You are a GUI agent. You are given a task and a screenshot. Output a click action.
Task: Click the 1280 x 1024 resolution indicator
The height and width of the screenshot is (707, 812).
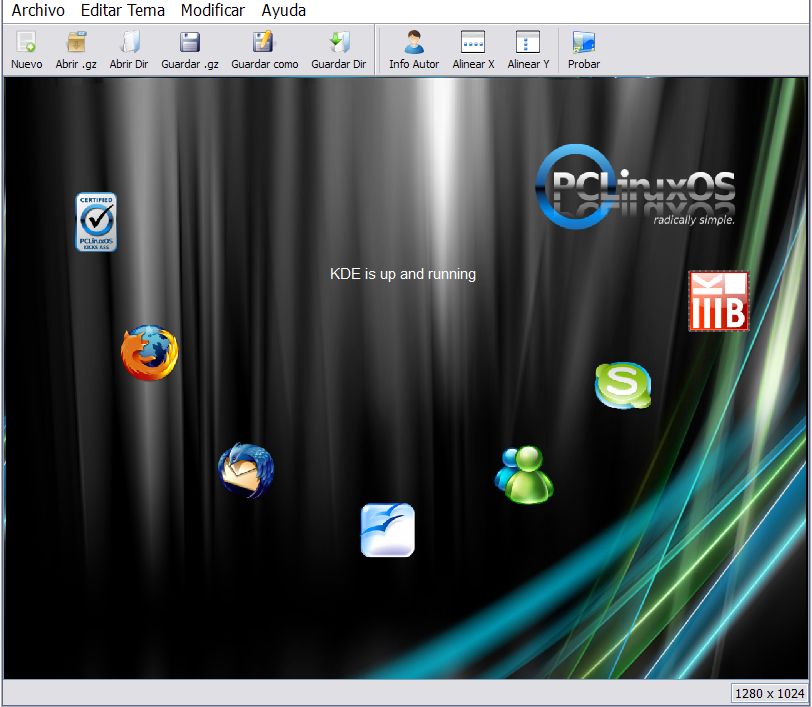pyautogui.click(x=770, y=693)
